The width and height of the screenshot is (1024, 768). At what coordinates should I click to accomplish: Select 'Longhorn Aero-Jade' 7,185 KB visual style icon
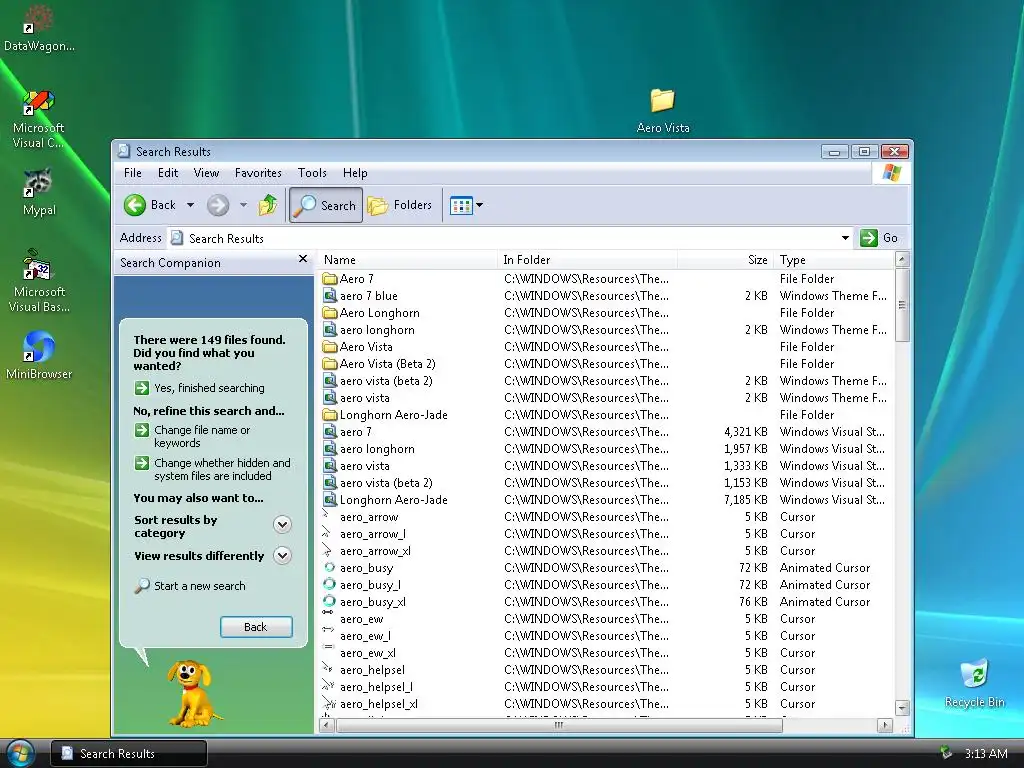(x=330, y=500)
